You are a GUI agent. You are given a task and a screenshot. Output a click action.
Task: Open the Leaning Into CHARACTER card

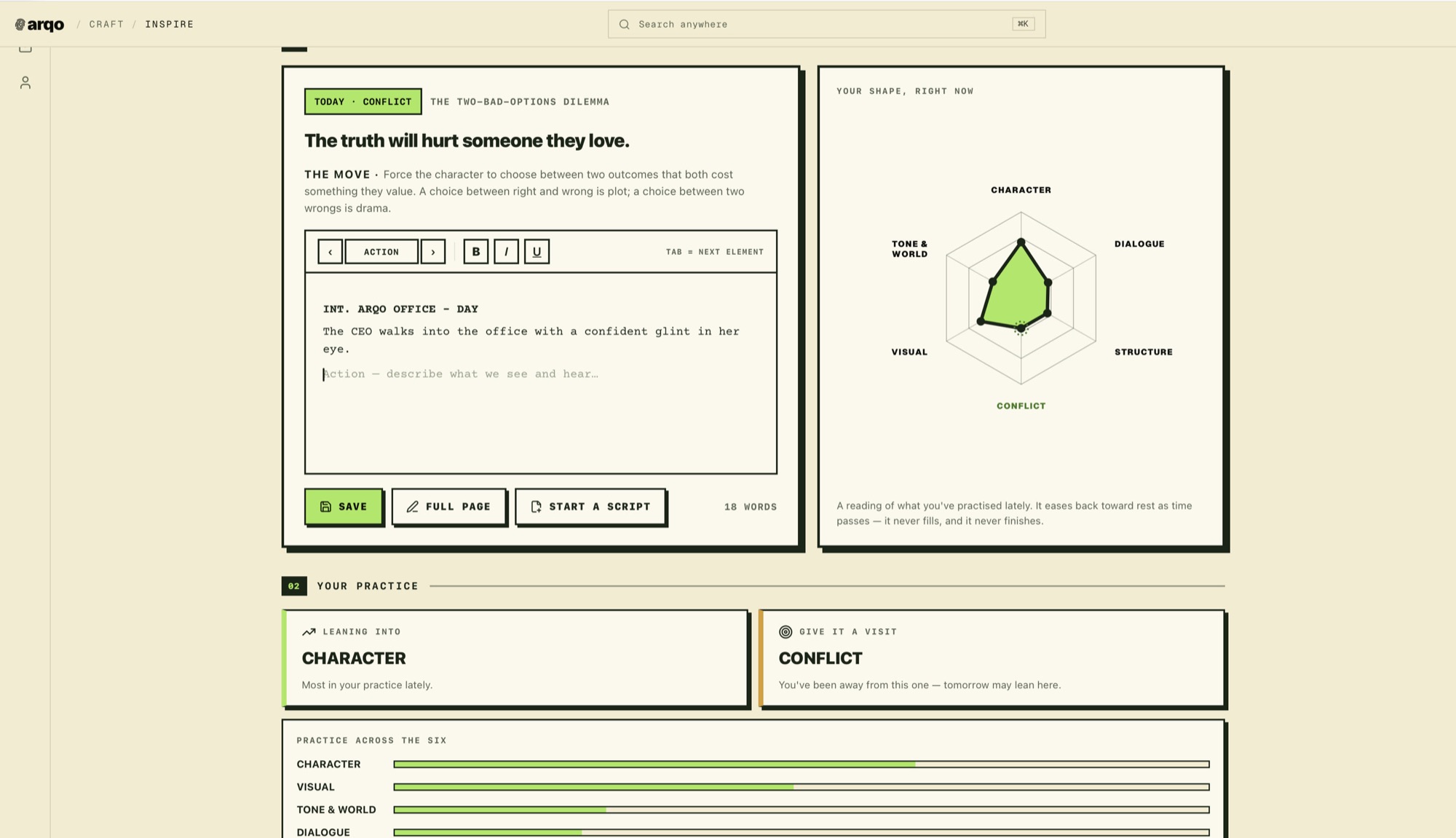pos(515,658)
